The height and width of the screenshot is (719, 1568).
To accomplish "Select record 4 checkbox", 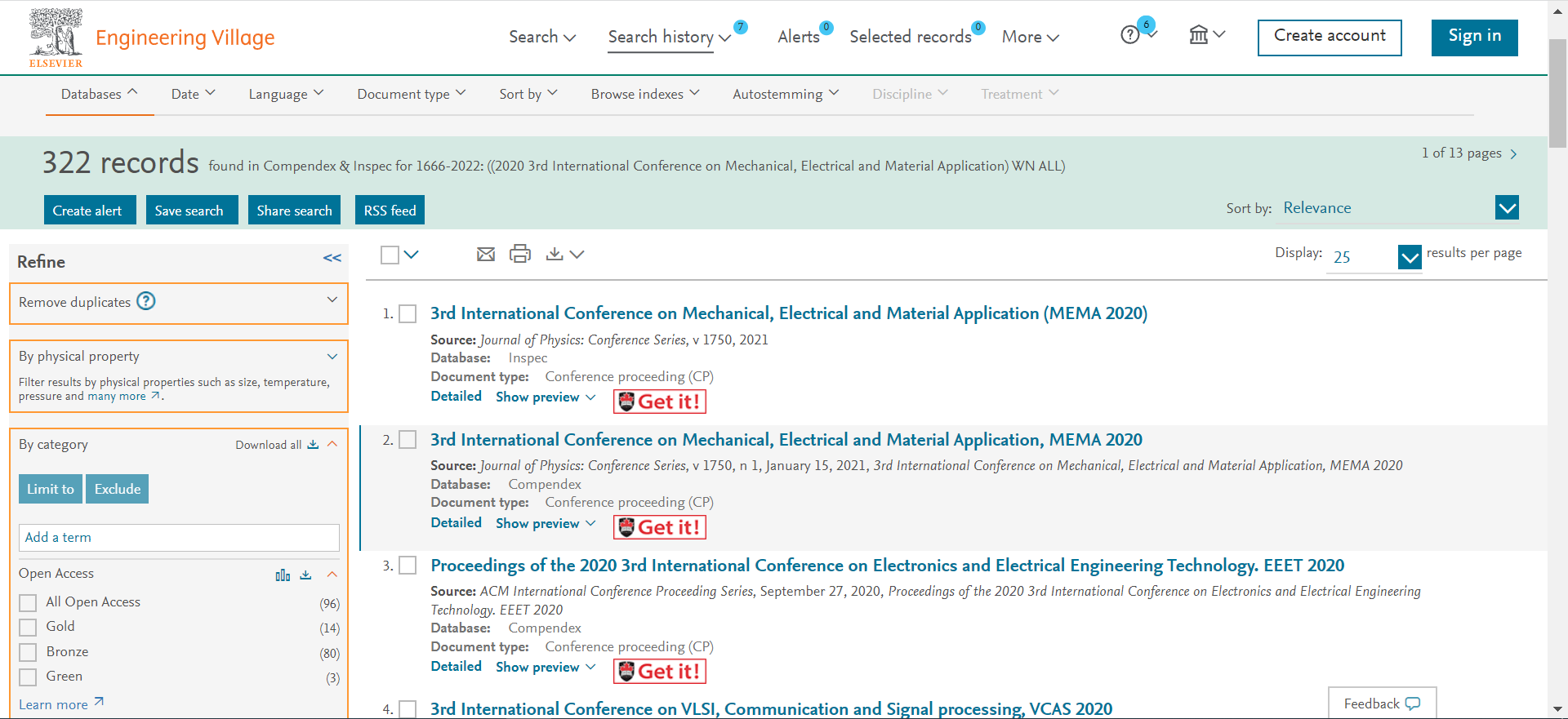I will pyautogui.click(x=408, y=709).
